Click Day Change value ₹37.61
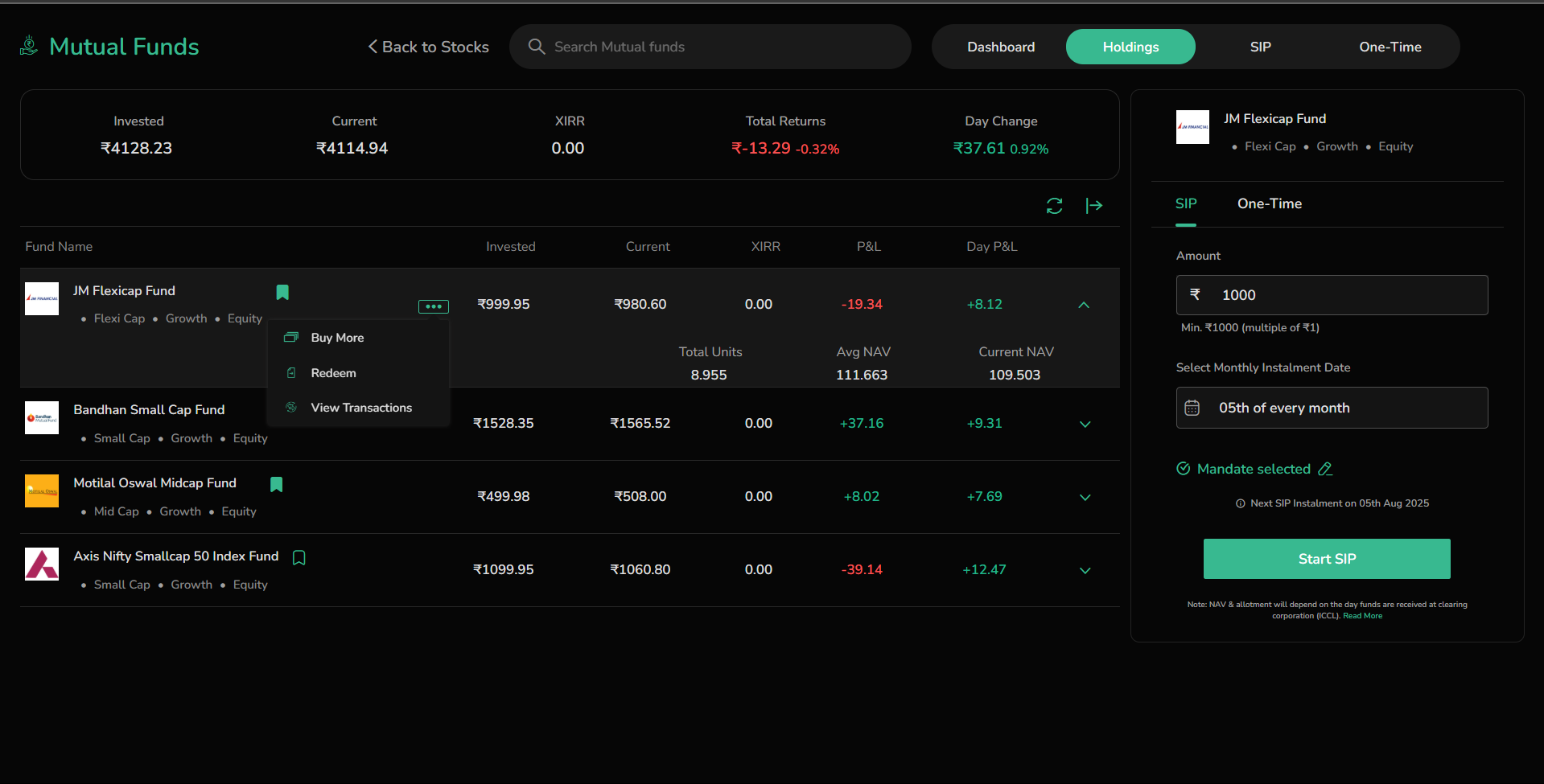The image size is (1544, 784). click(979, 148)
